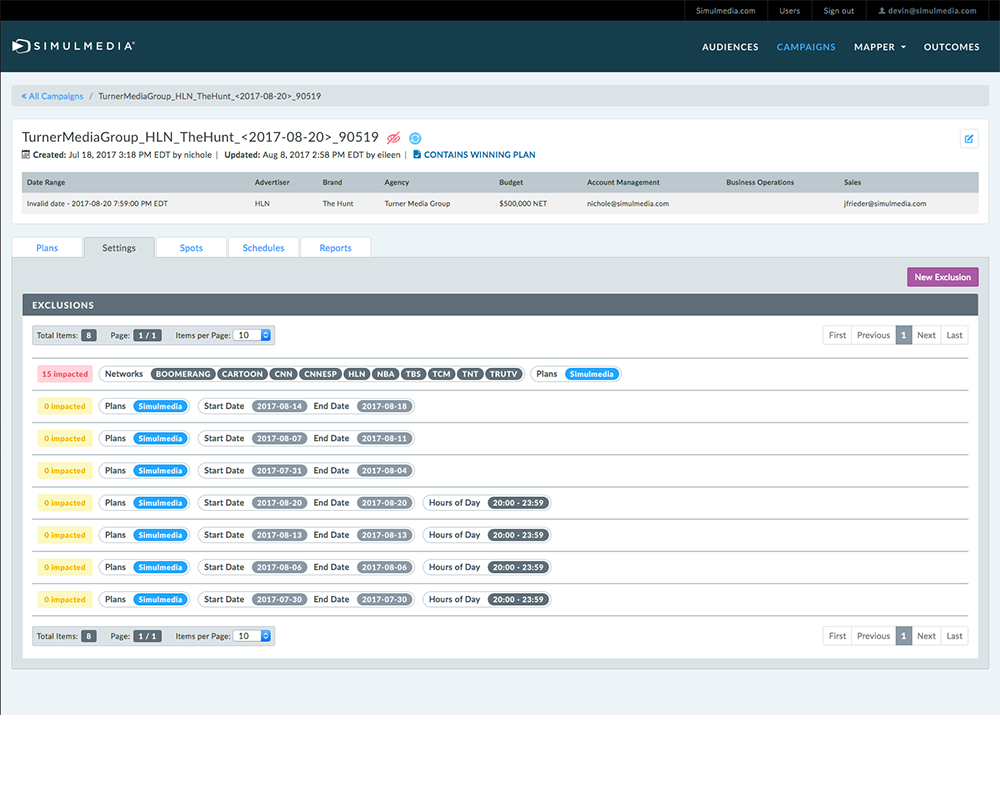Click top Total Items count badge 8
This screenshot has width=1000, height=808.
(89, 335)
